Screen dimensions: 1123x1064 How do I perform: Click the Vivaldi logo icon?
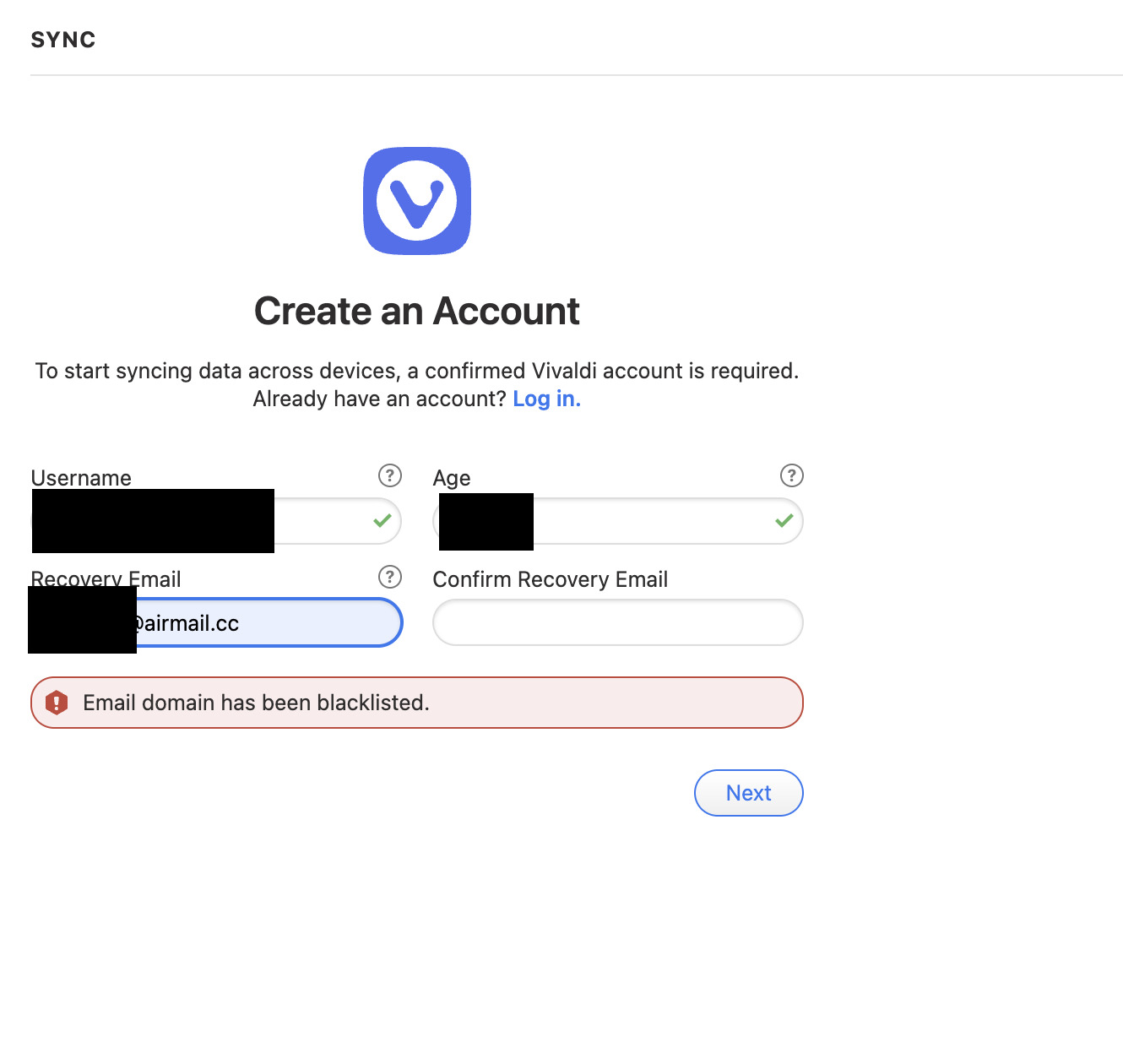point(417,201)
